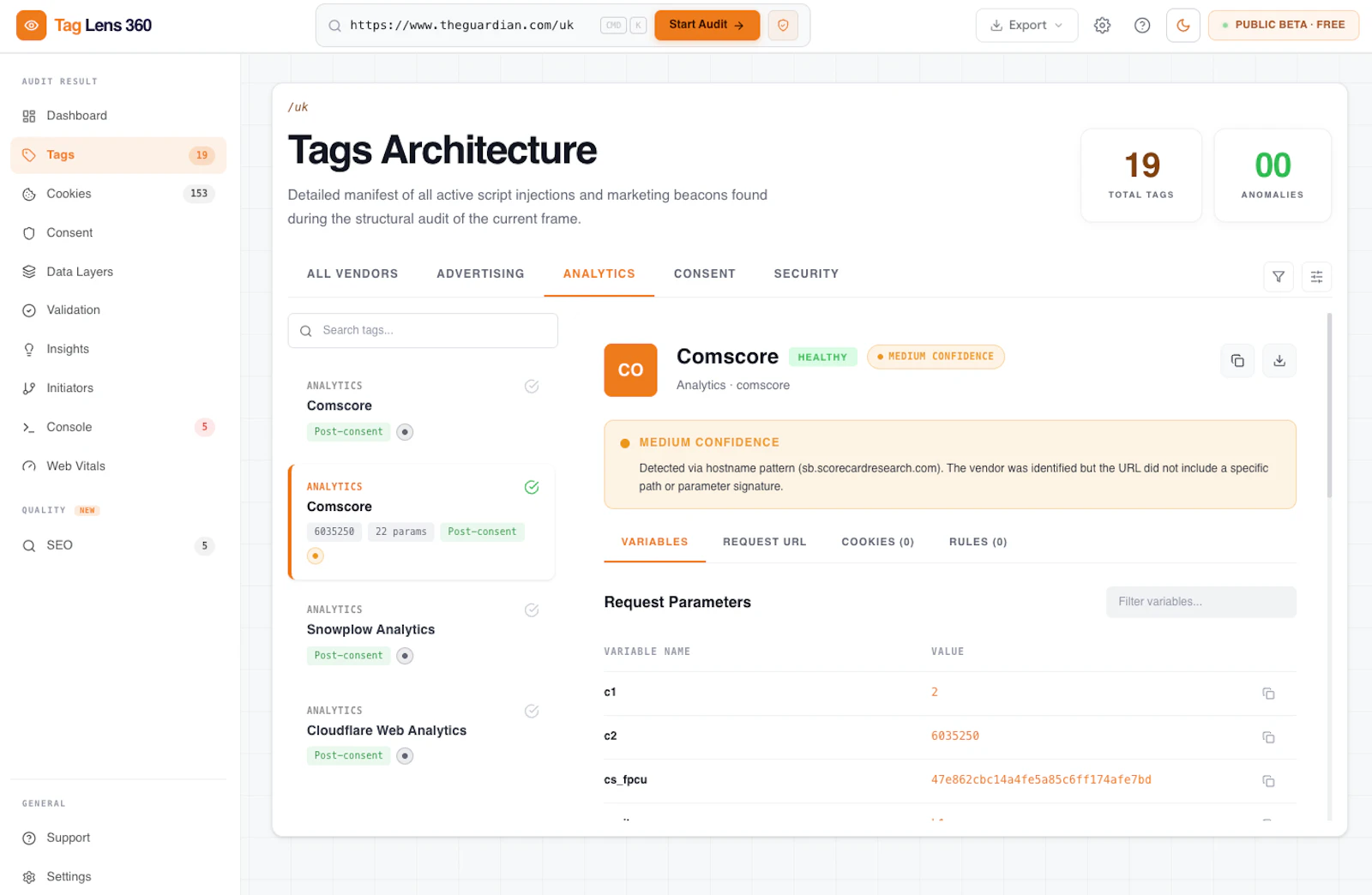
Task: Open the help question mark icon
Action: [1142, 26]
